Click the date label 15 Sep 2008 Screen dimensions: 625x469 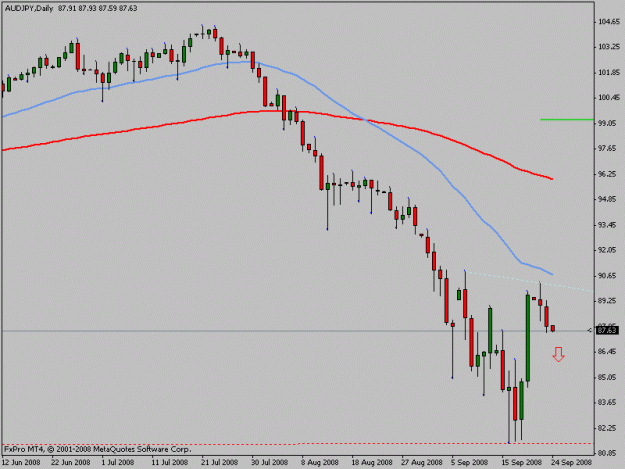(521, 463)
